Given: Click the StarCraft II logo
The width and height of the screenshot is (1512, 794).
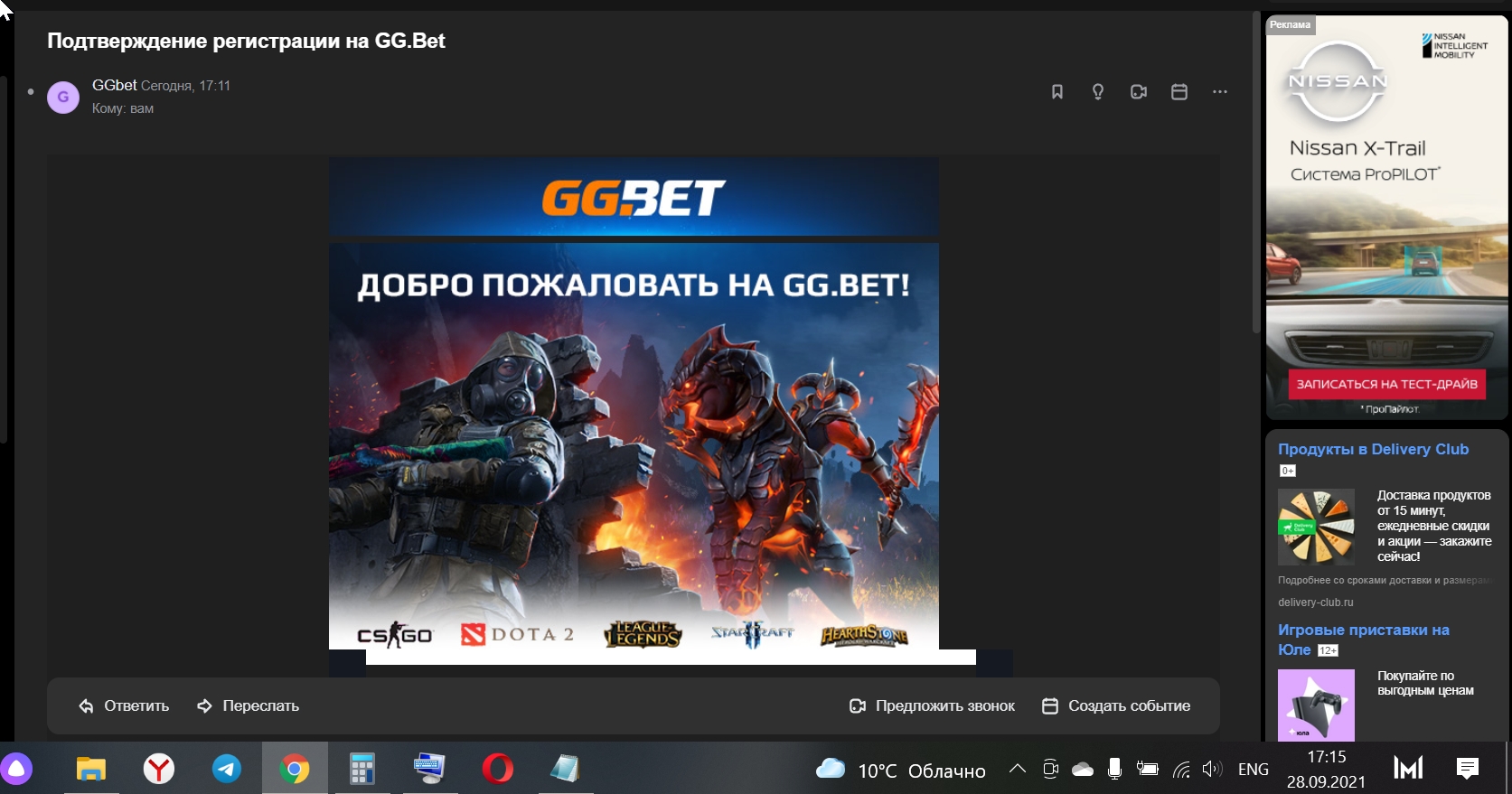Looking at the screenshot, I should (753, 634).
